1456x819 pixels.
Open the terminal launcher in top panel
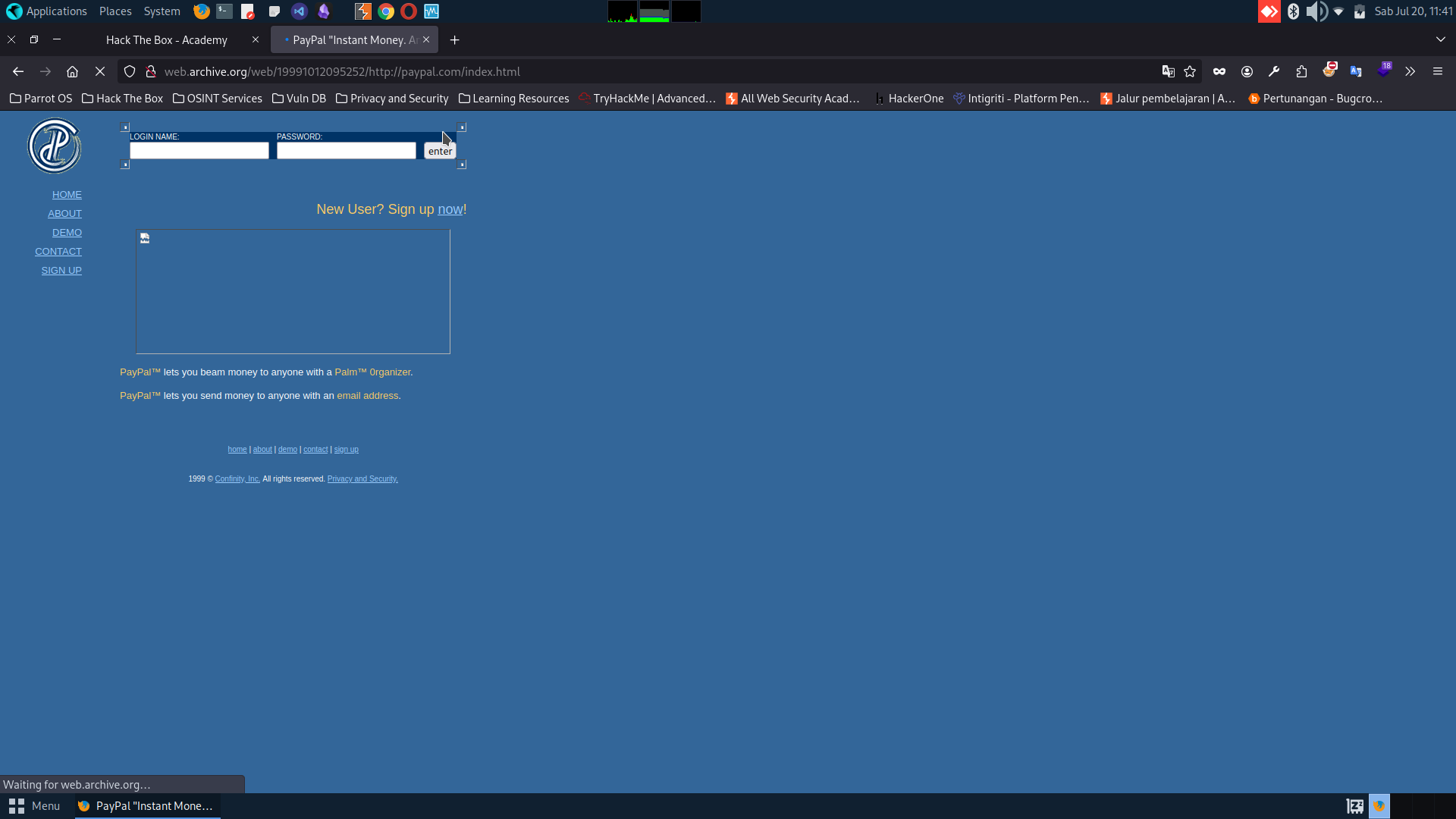(x=224, y=11)
